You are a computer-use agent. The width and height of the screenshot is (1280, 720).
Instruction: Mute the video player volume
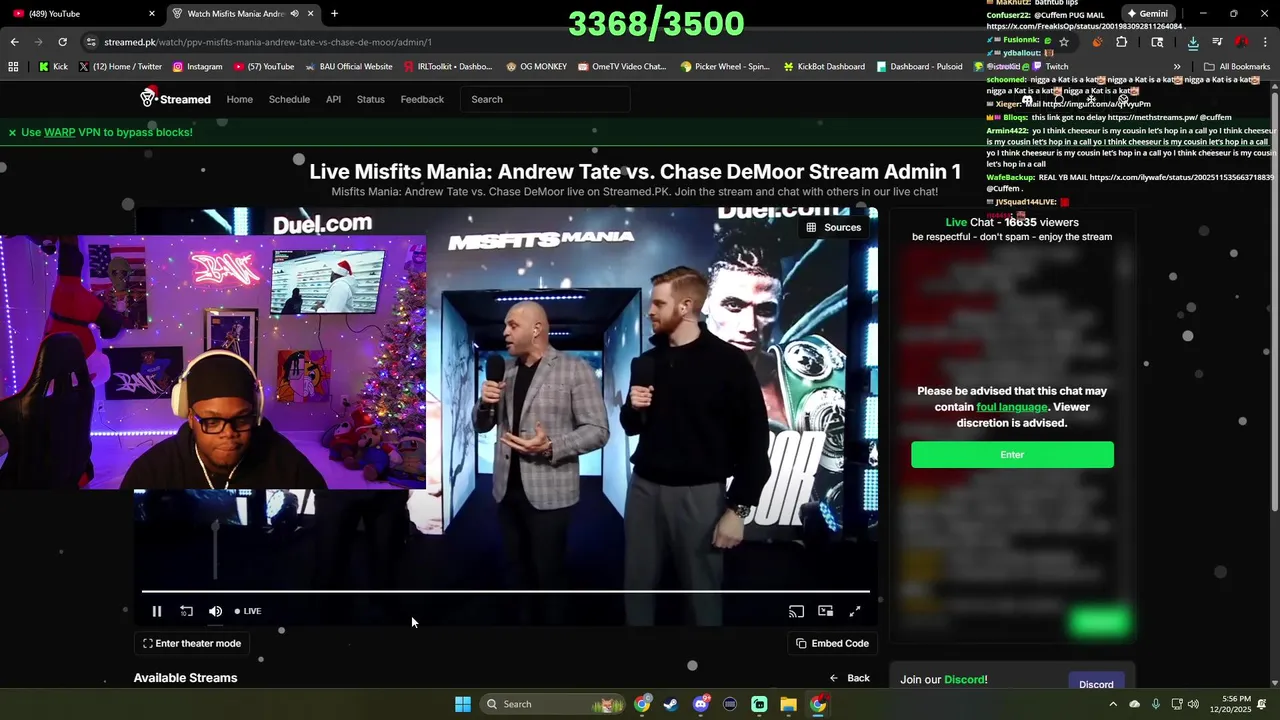[x=215, y=611]
